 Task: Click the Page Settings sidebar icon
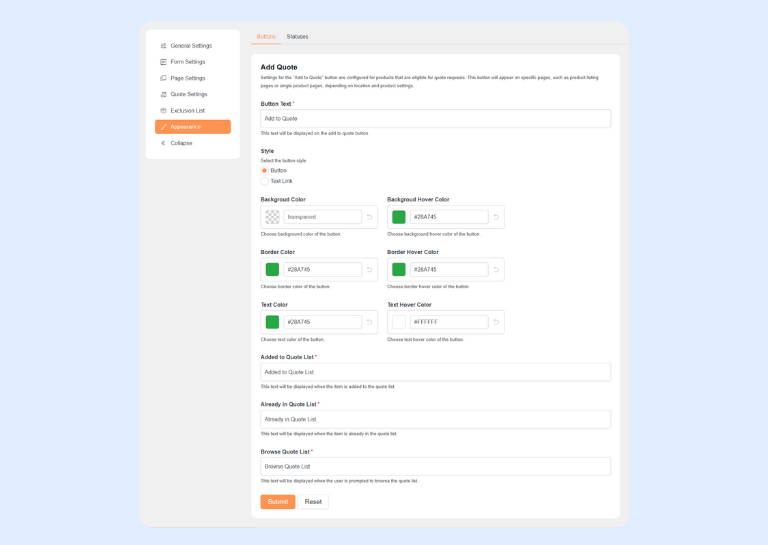point(164,78)
